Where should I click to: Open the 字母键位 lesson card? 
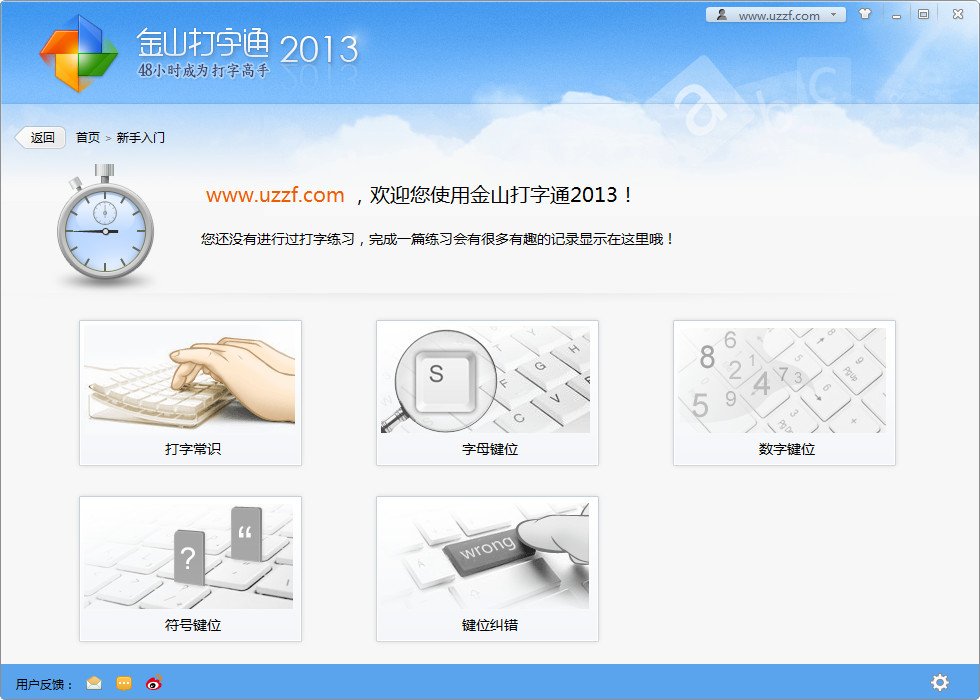click(487, 392)
